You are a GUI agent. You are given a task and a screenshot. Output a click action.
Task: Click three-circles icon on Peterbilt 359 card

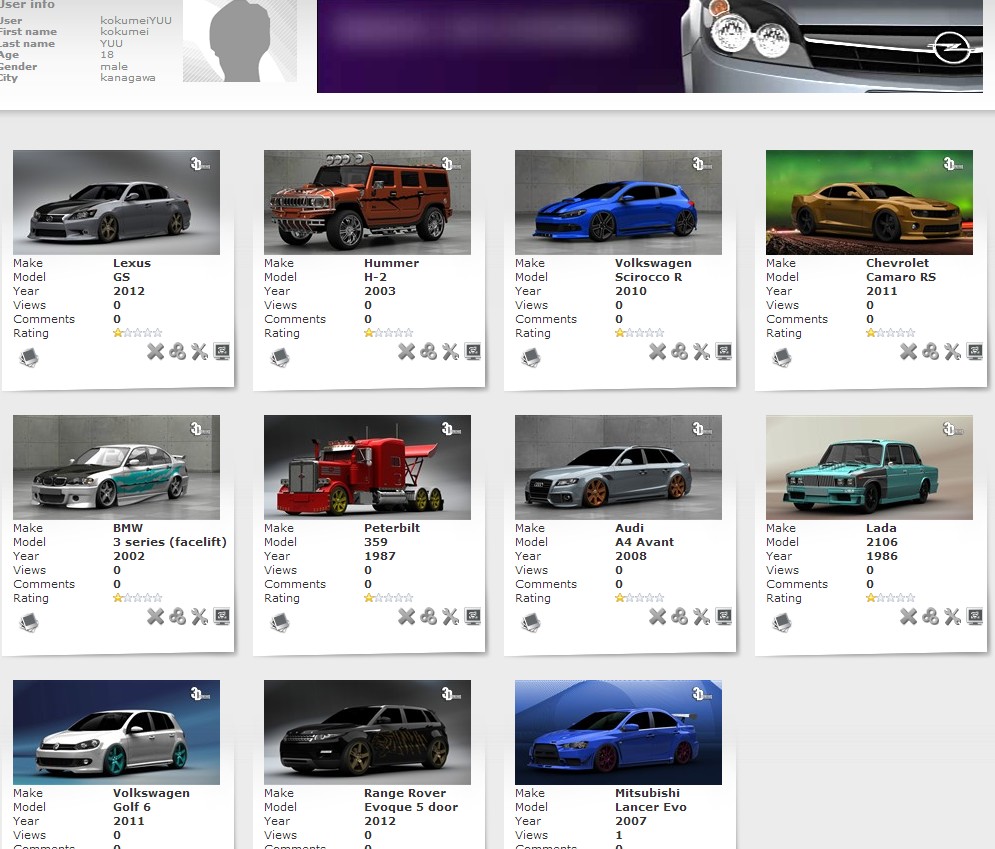click(x=429, y=617)
